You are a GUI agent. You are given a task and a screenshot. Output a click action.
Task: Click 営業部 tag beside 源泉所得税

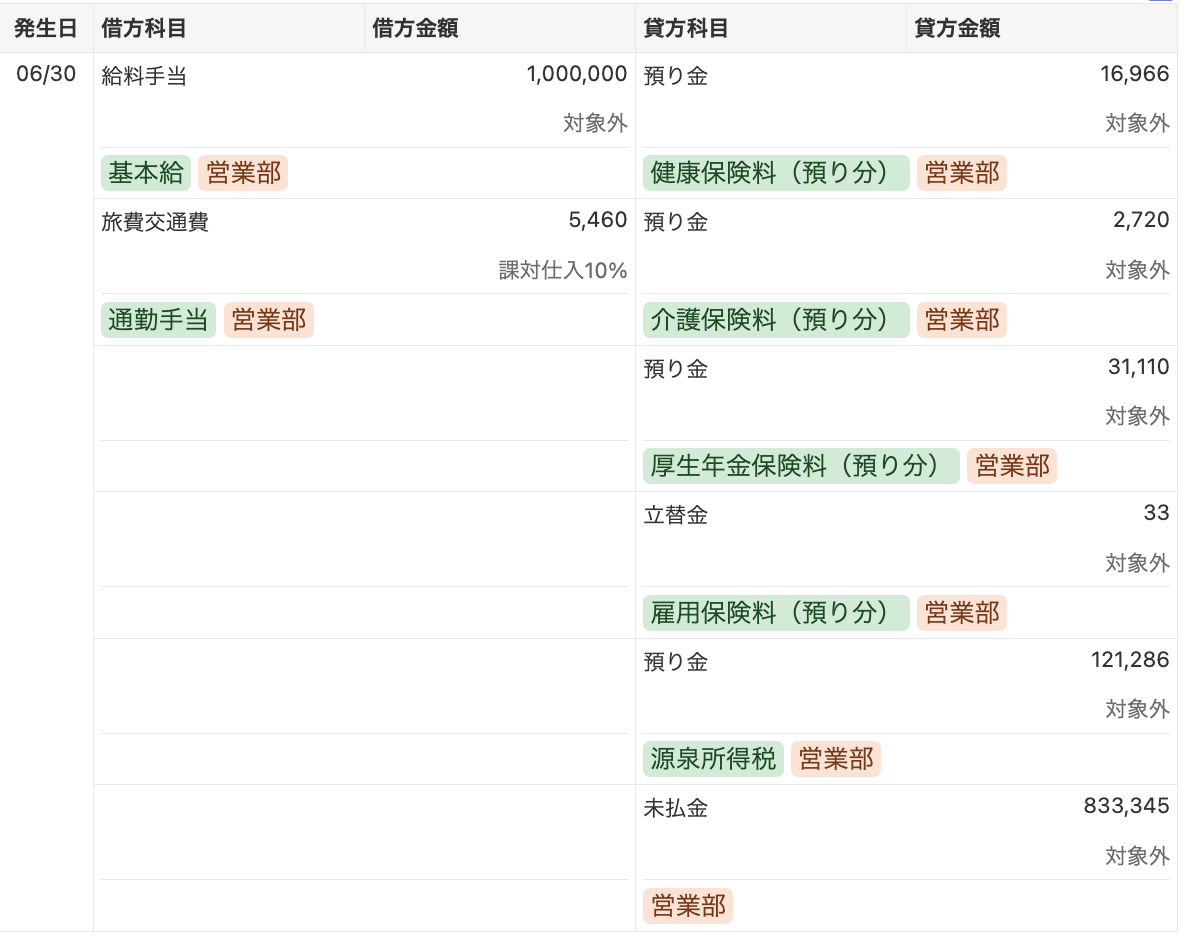pos(836,759)
